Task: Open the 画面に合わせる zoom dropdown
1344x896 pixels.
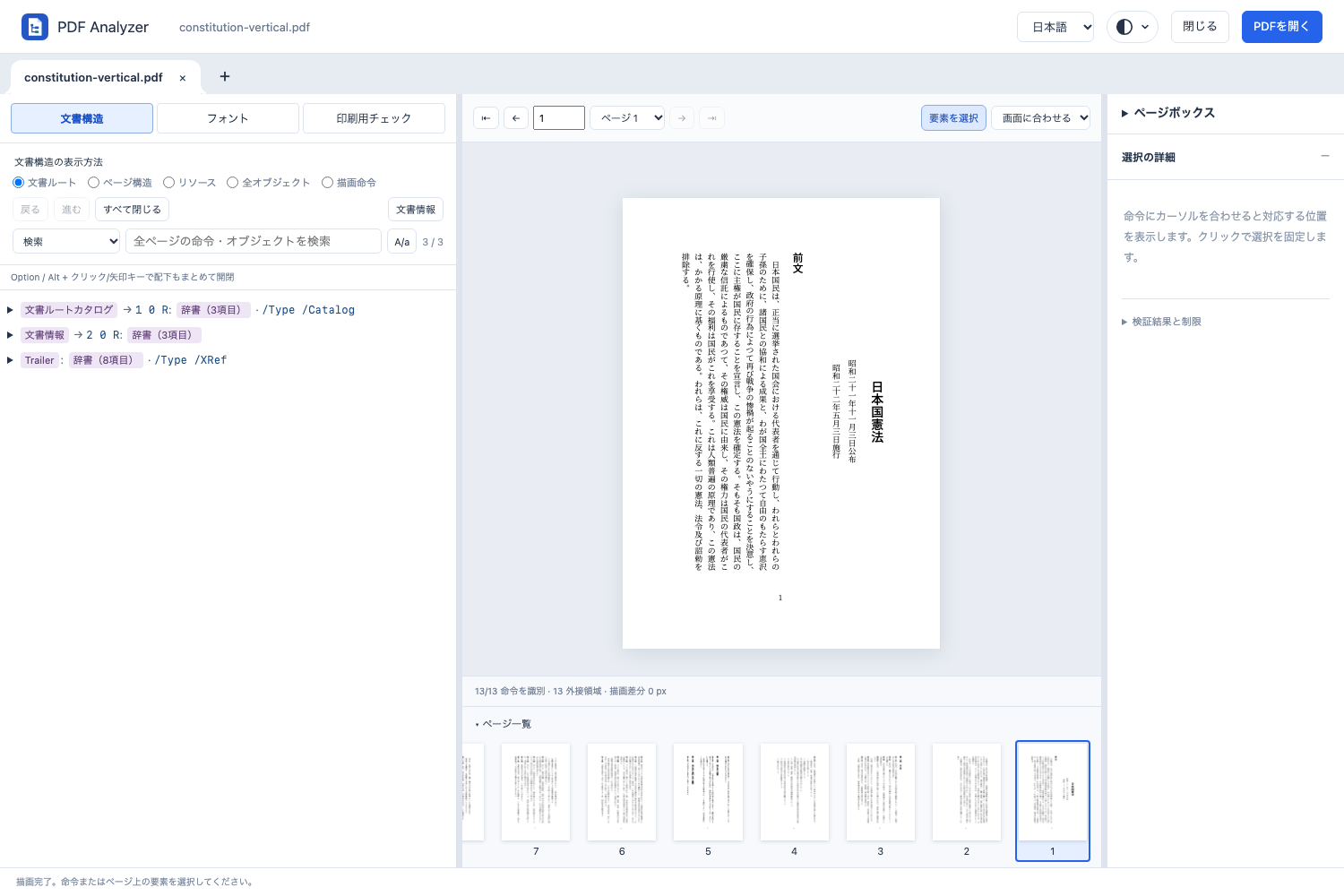Action: (1040, 118)
